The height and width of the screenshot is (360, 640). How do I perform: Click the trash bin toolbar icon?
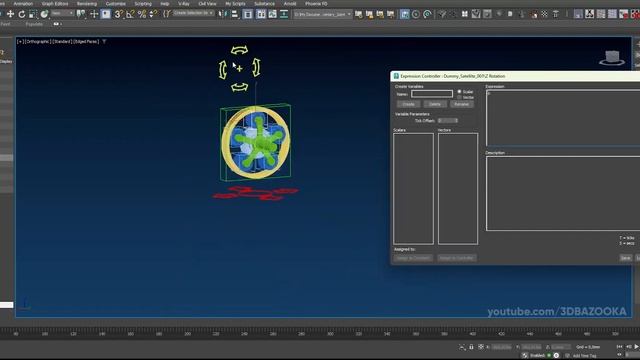(556, 14)
